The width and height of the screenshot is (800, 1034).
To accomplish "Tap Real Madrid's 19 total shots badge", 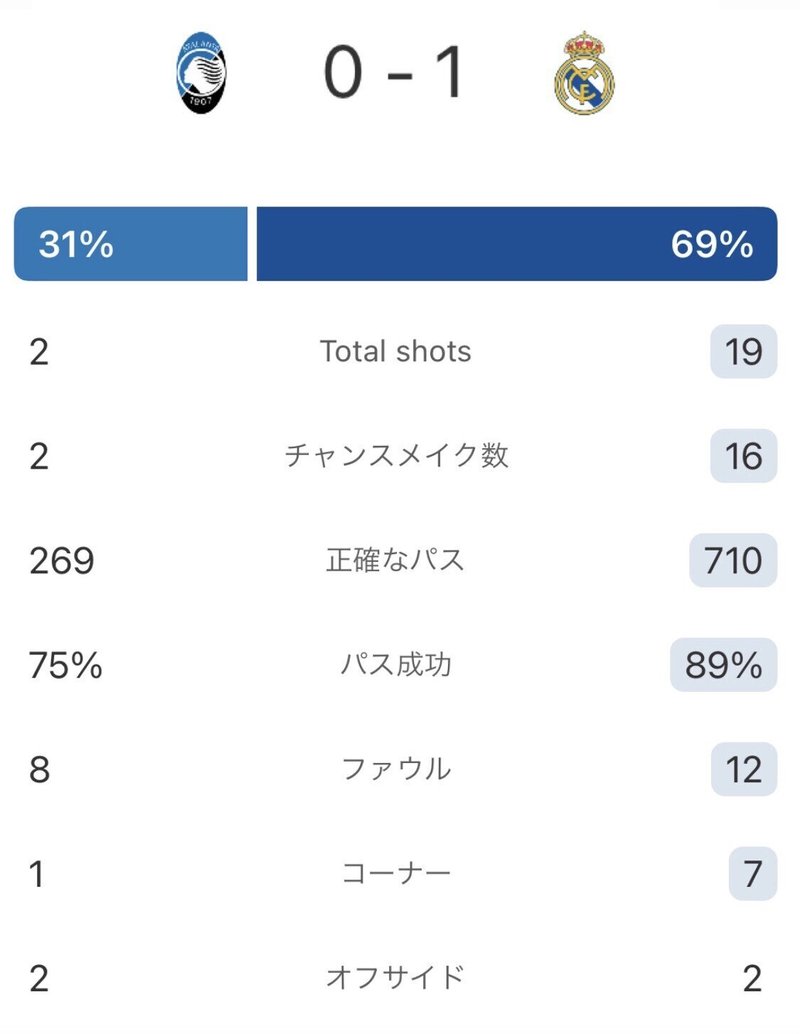I will pos(744,351).
